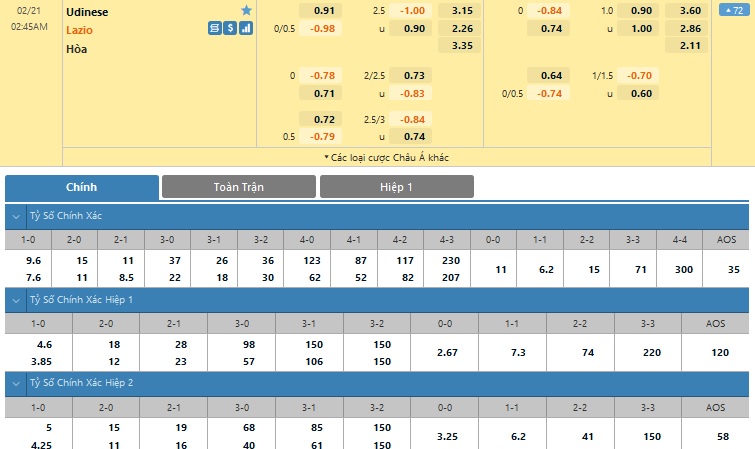The width and height of the screenshot is (755, 449).
Task: Switch to the 'Hiệp 1' tab
Action: pos(396,187)
